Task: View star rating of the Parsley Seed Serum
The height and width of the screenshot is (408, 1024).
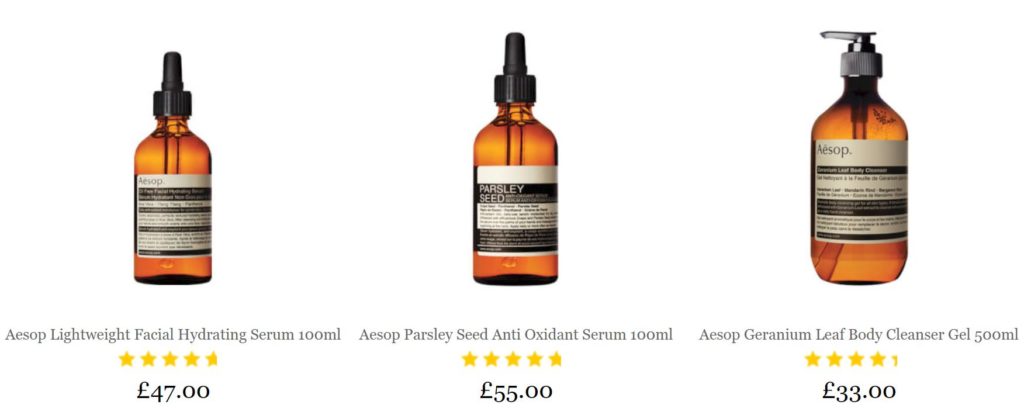Action: click(x=511, y=358)
